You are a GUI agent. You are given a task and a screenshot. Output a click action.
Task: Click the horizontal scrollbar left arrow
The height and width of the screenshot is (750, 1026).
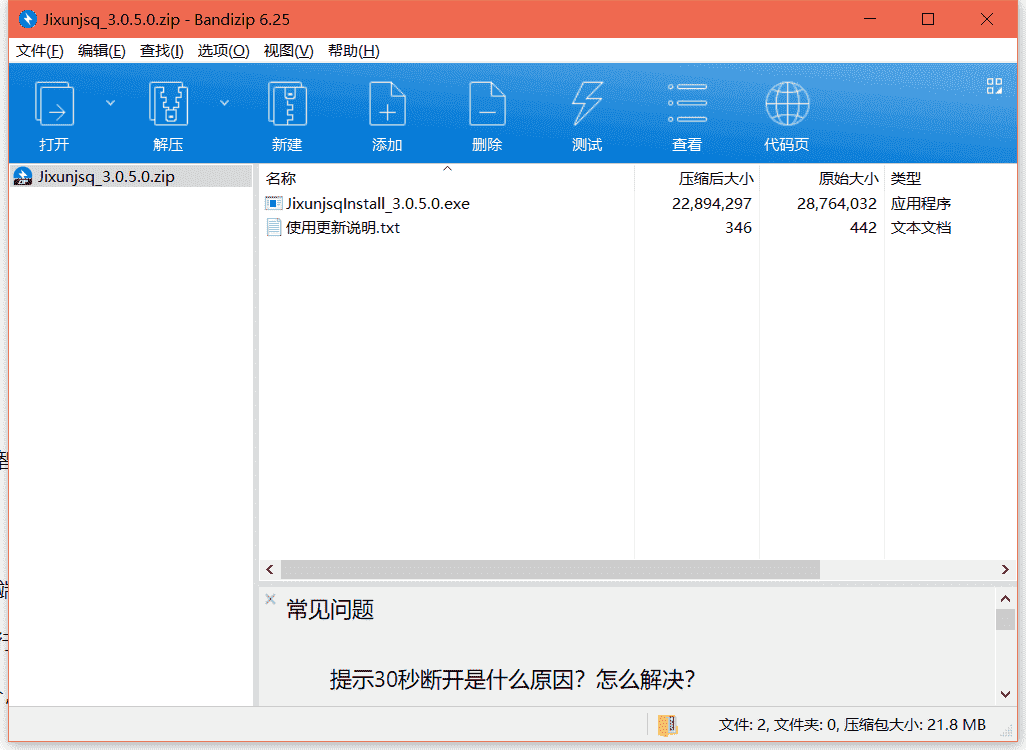pos(270,569)
